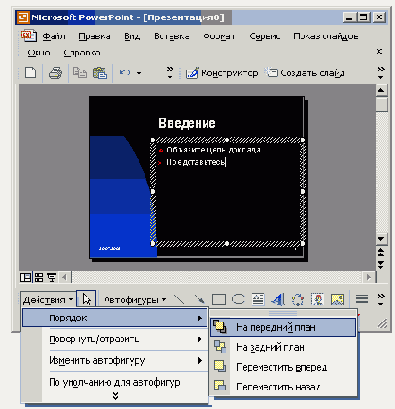Click the vertical scrollbar down arrow

click(x=381, y=239)
